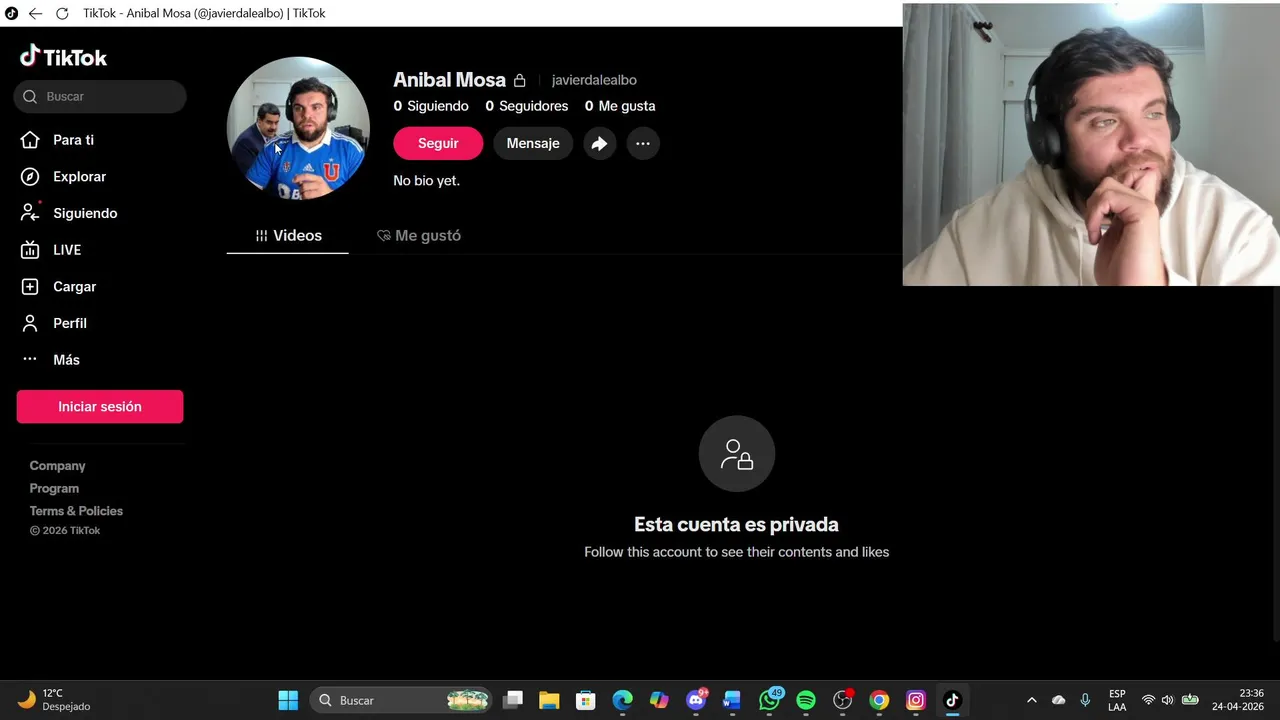Click the private account lock-person icon
This screenshot has width=1280, height=720.
737,454
